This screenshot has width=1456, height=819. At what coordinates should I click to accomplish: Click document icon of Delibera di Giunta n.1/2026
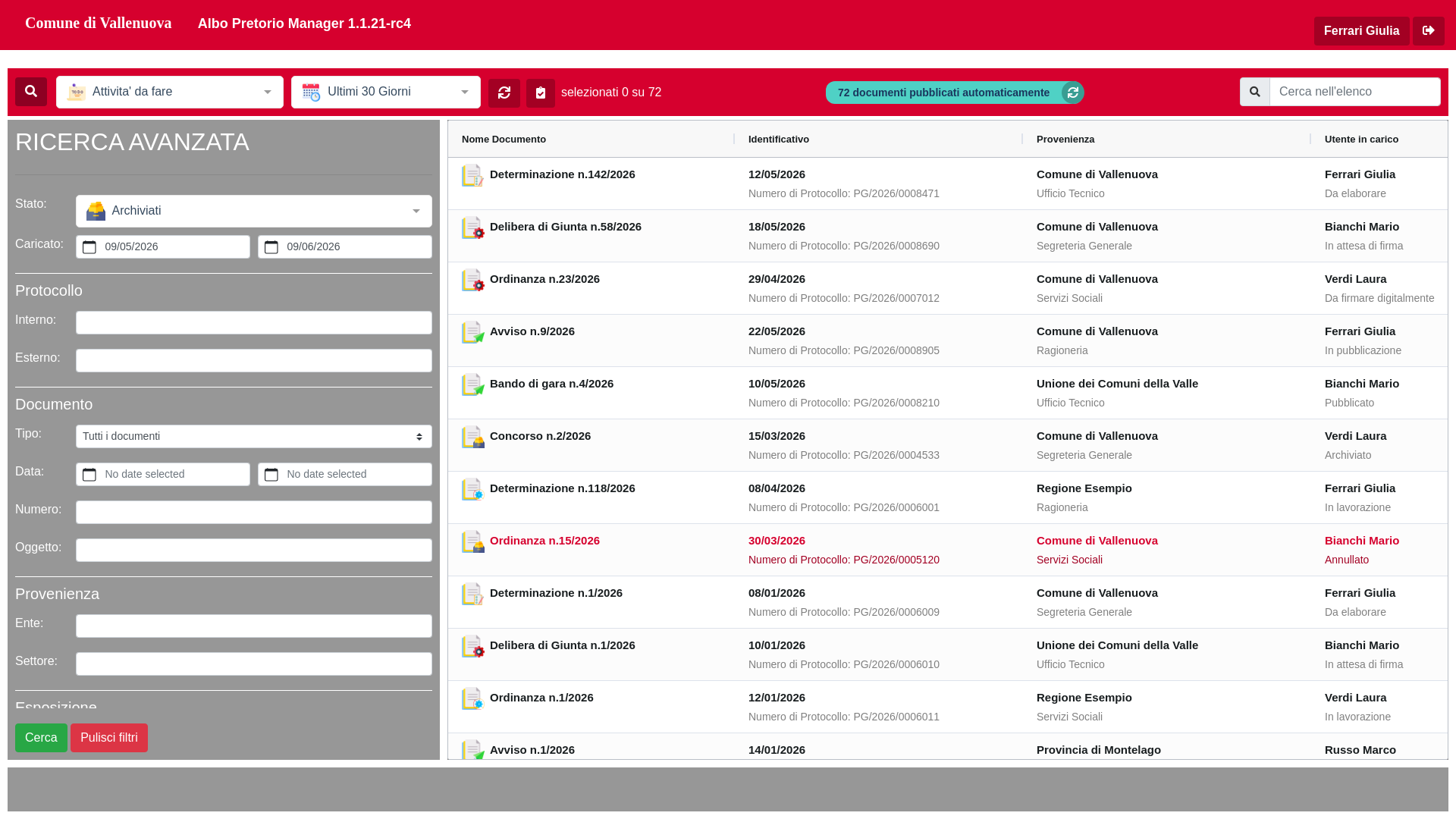[x=472, y=646]
